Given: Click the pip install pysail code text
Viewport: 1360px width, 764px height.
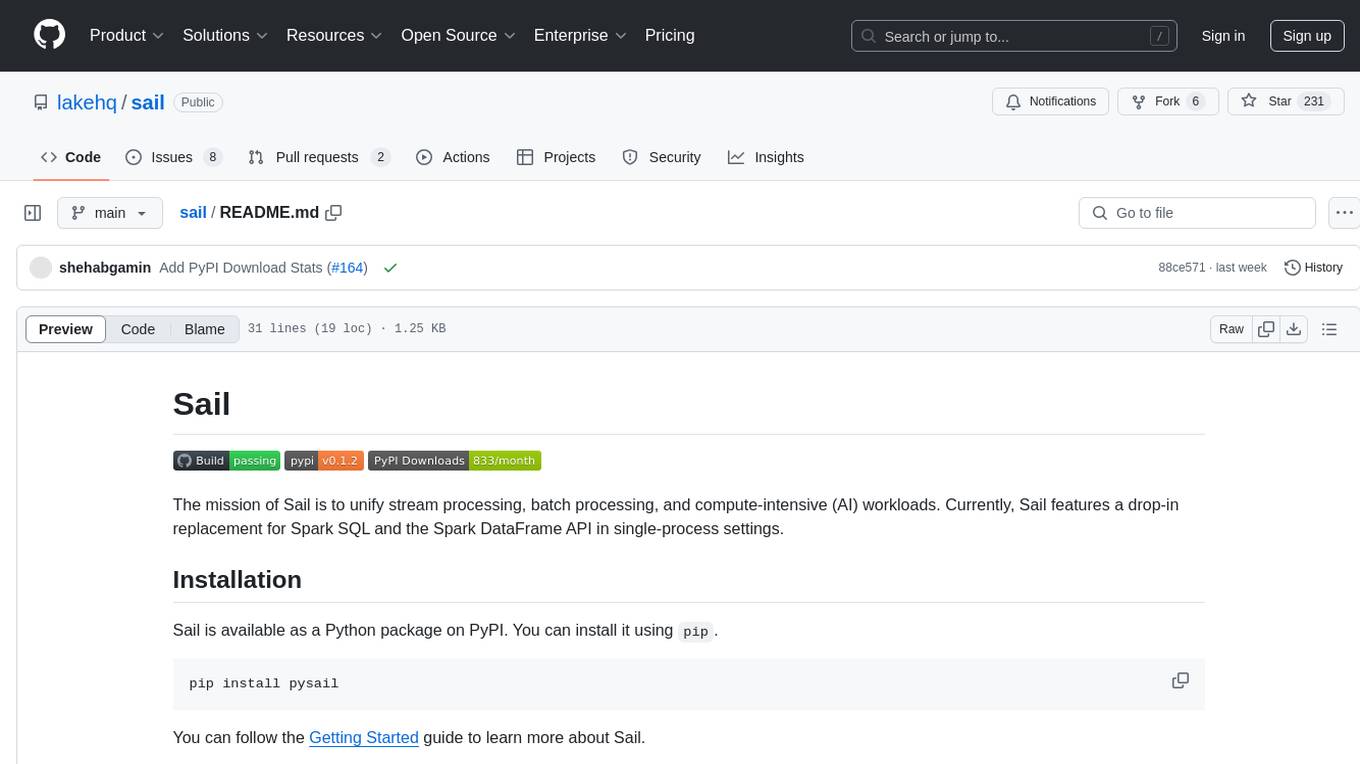Looking at the screenshot, I should [264, 684].
